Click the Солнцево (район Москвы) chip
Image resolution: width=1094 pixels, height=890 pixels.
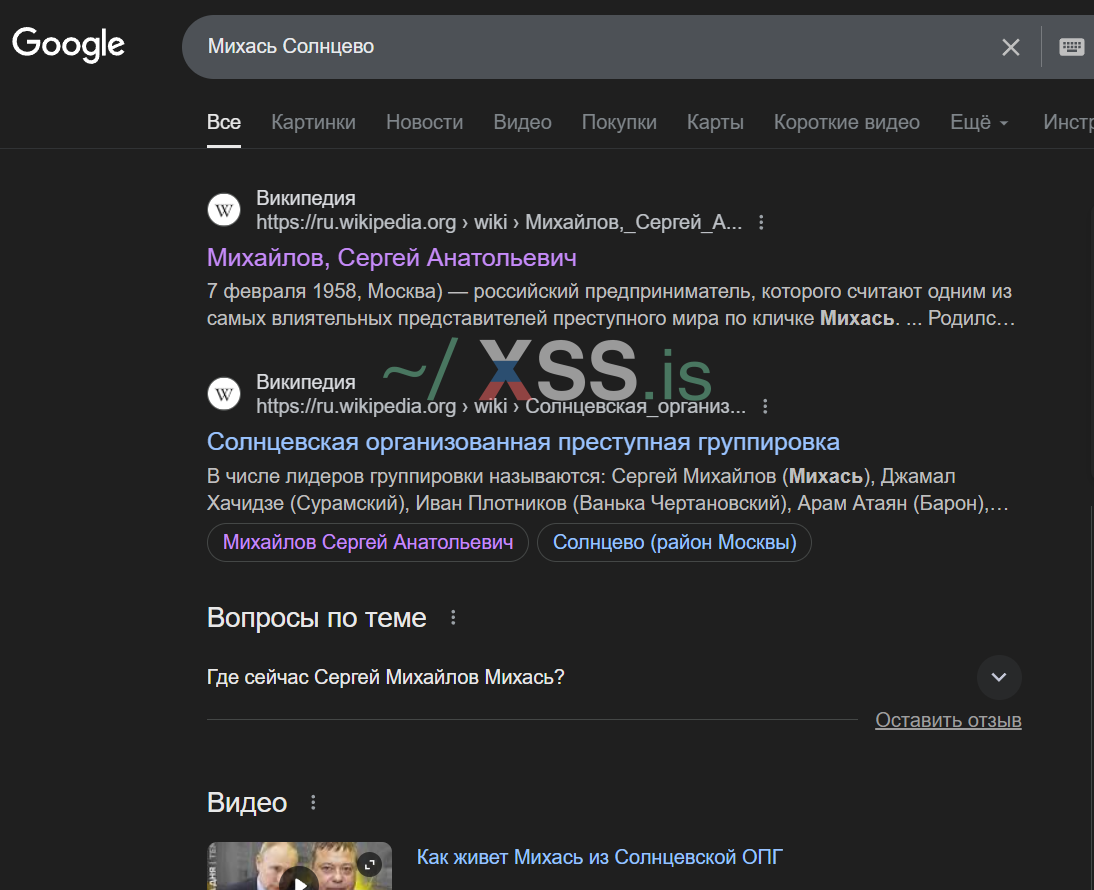674,543
